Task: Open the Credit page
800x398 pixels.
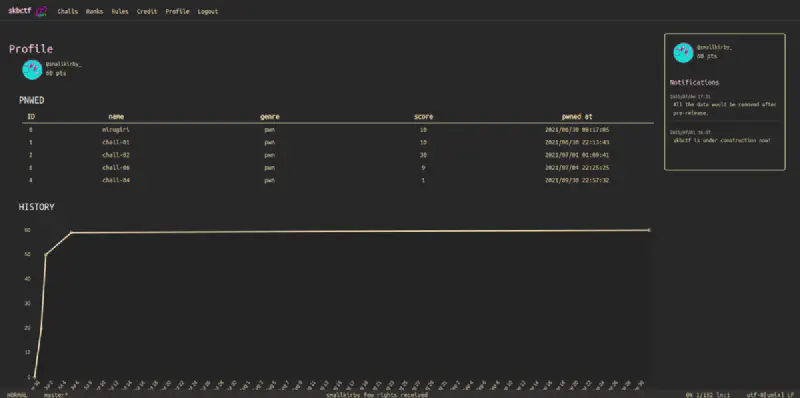Action: 147,11
